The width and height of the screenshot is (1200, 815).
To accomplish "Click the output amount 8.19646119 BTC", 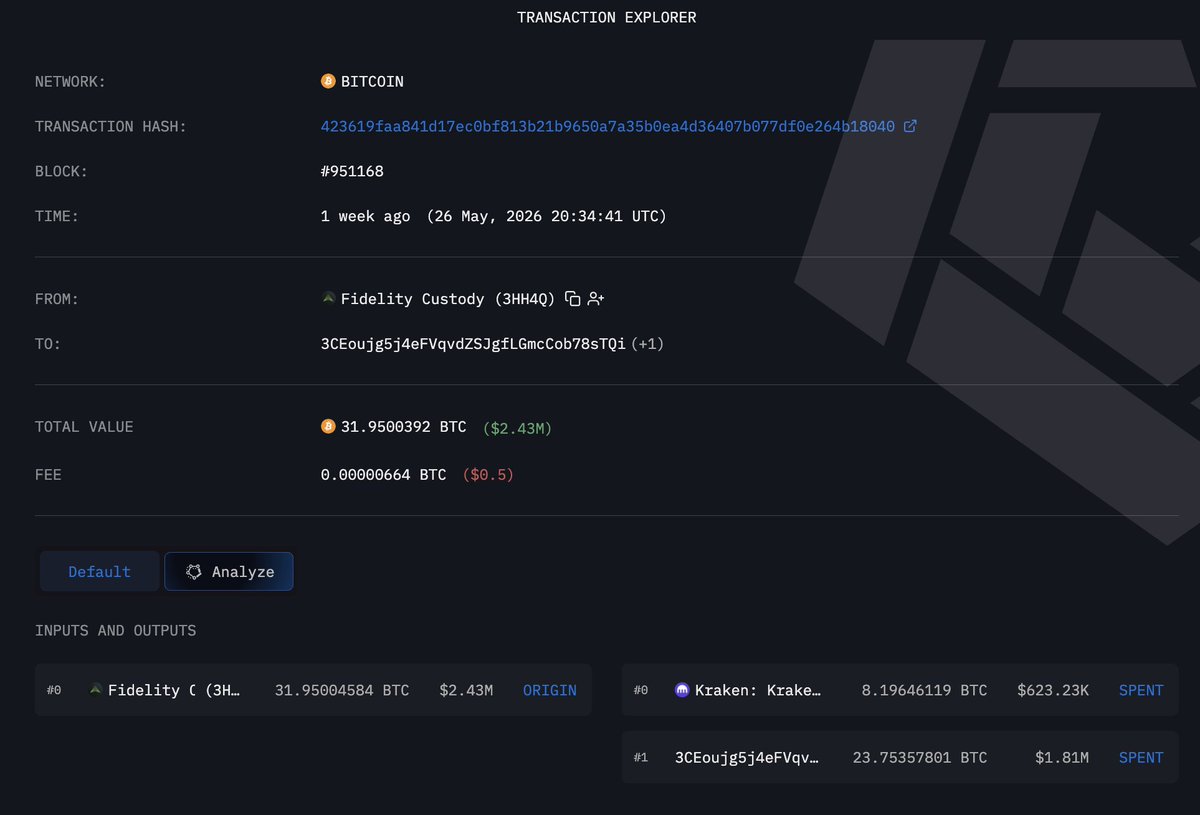I will pos(924,690).
